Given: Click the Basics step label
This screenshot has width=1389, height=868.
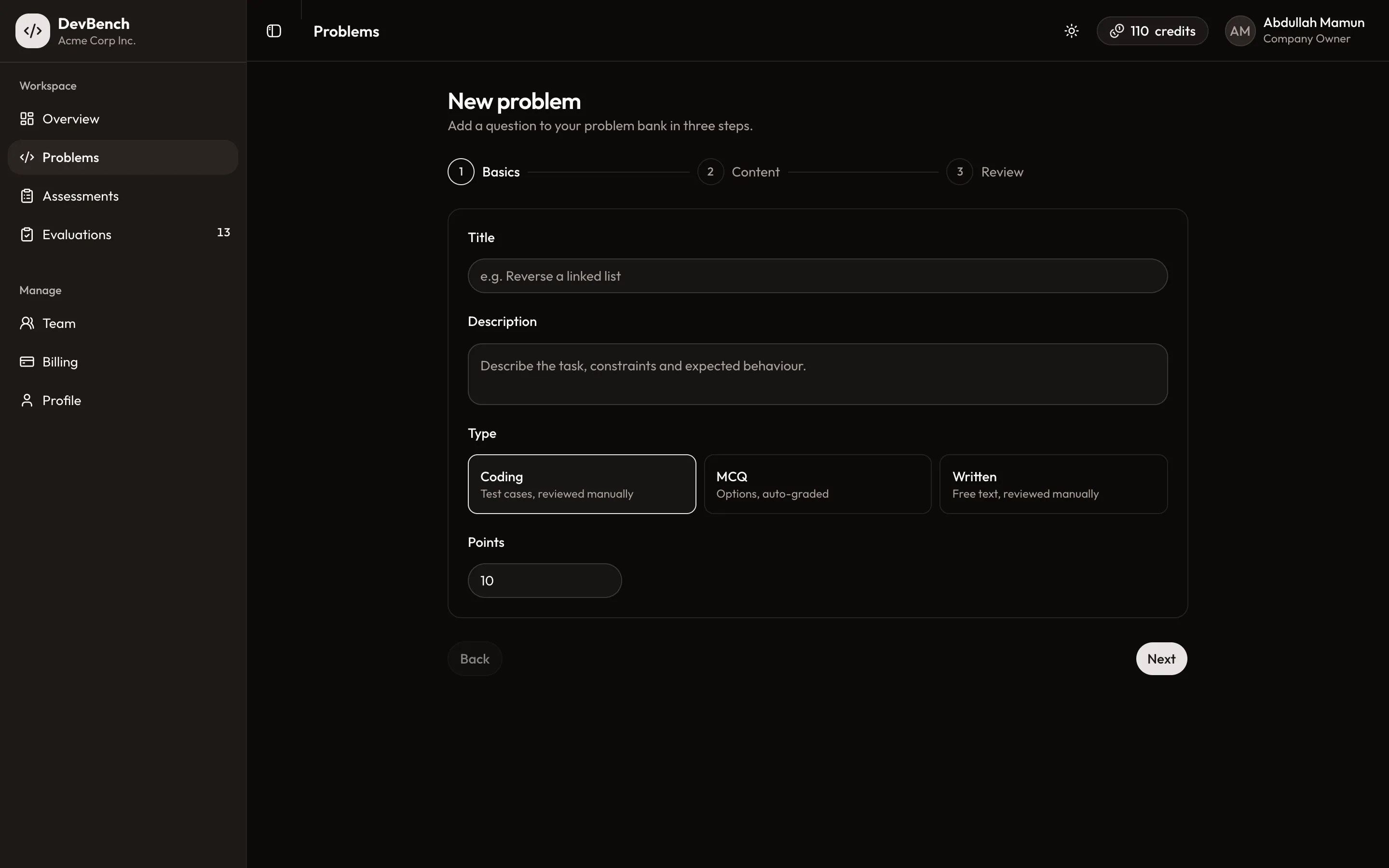Looking at the screenshot, I should [x=501, y=172].
